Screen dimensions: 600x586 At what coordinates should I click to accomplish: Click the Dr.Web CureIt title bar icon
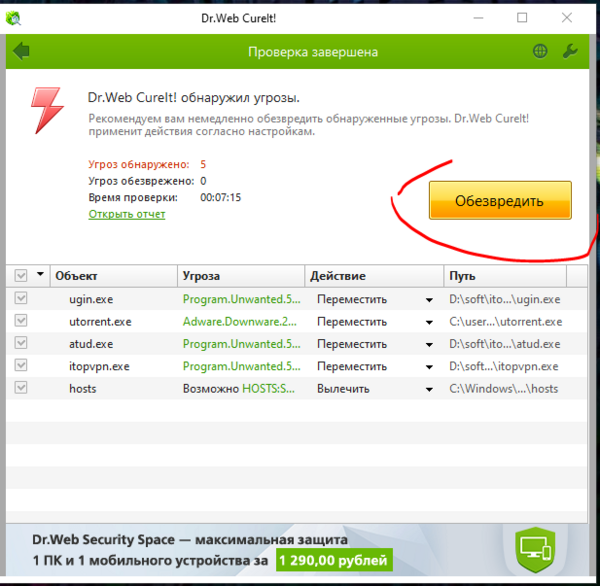click(13, 18)
